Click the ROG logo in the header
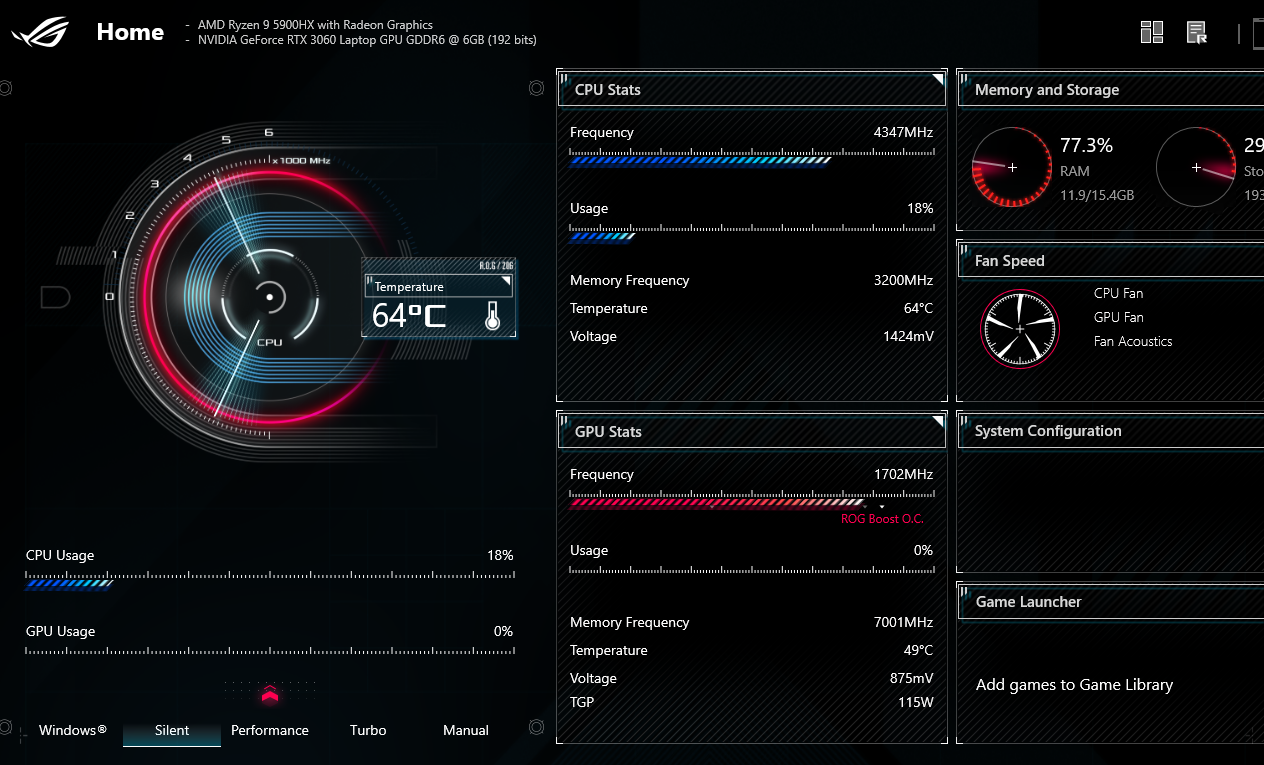Screen dimensions: 1264x765 coord(40,32)
